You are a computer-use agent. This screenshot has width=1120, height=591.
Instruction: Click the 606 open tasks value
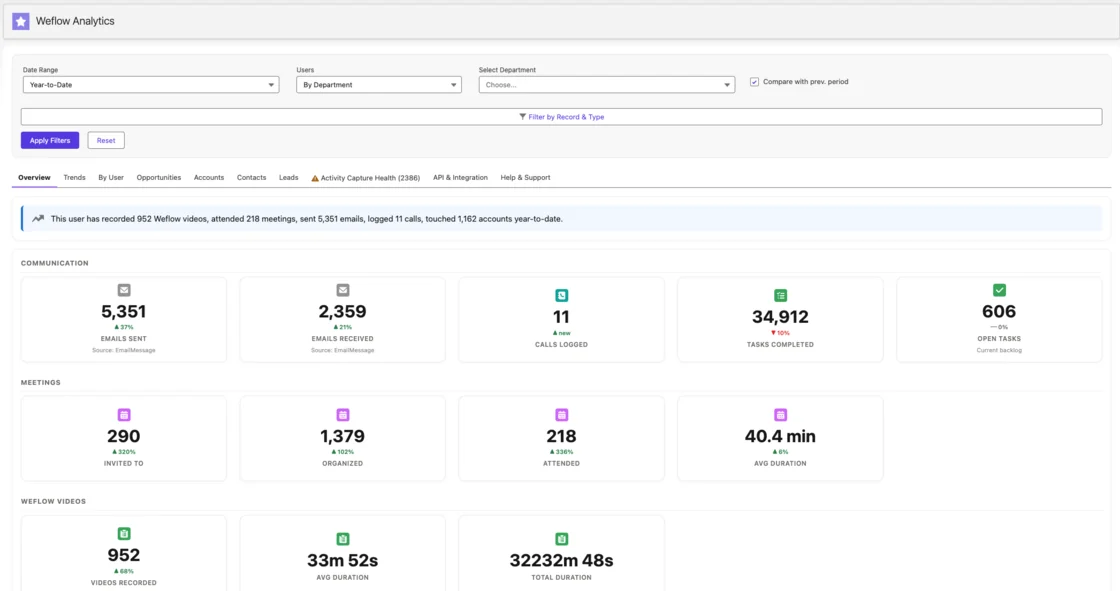point(999,312)
